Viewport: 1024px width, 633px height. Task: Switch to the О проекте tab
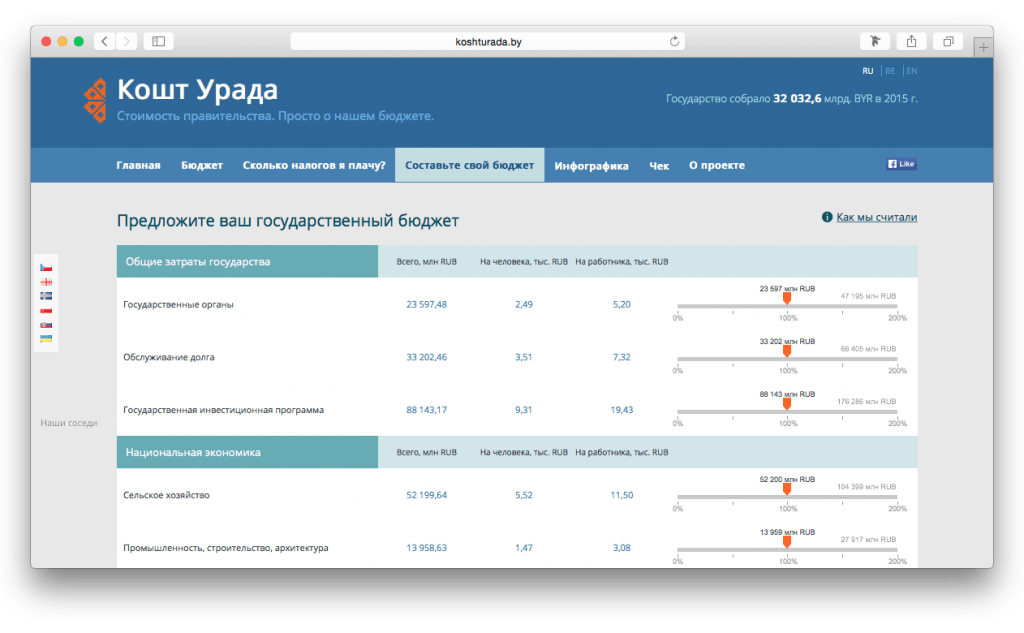coord(715,165)
